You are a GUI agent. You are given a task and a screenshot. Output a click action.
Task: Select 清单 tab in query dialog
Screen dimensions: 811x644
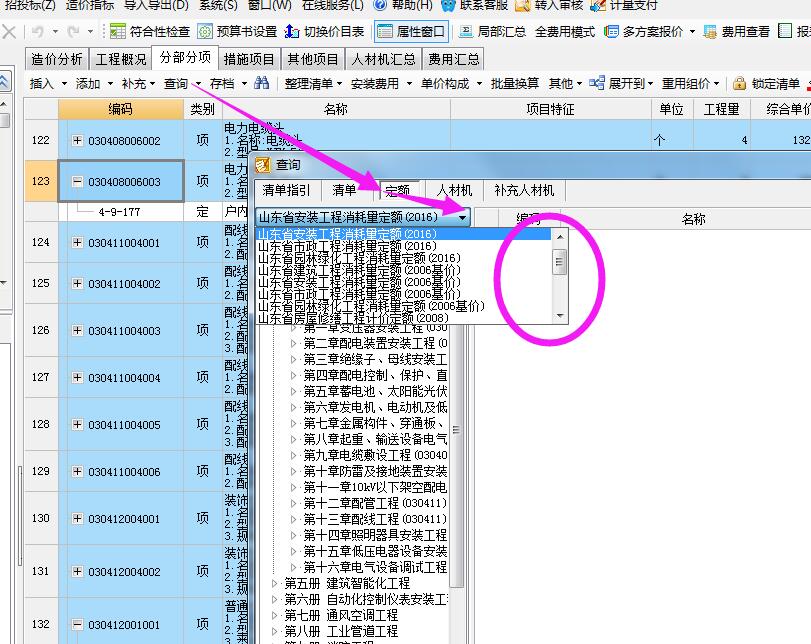click(344, 190)
